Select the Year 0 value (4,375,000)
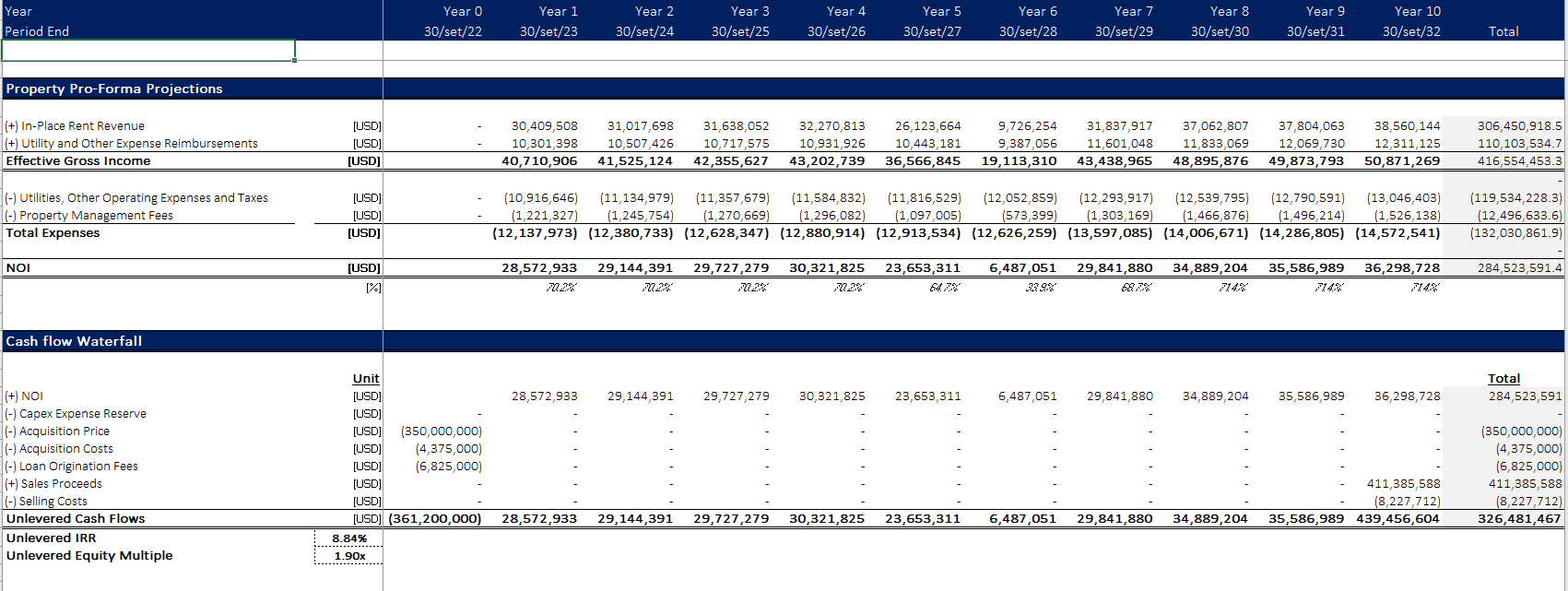Viewport: 1568px width, 591px height. coord(448,449)
